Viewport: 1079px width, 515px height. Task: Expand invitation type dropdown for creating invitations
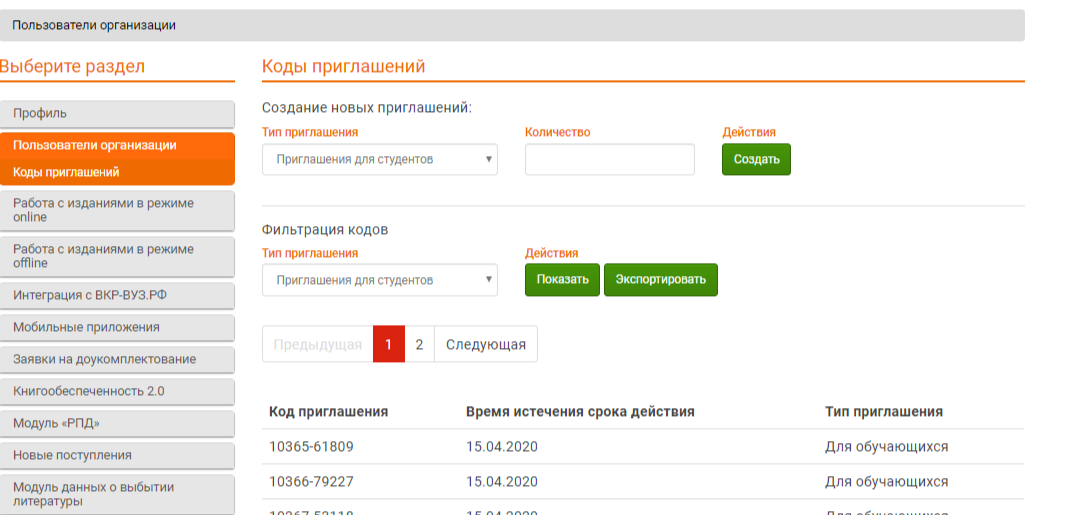379,159
